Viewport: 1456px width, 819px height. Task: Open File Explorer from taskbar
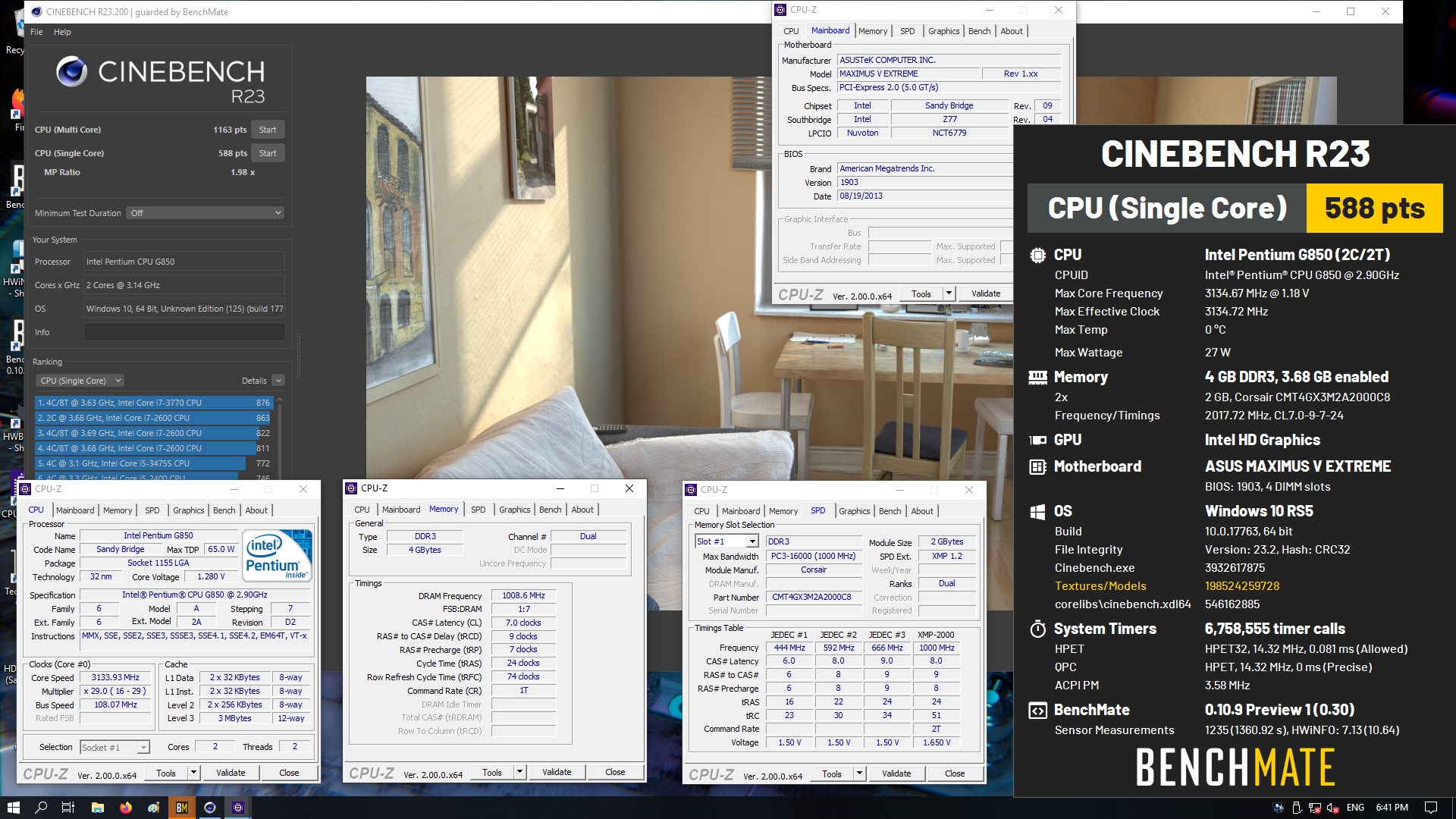pyautogui.click(x=97, y=808)
